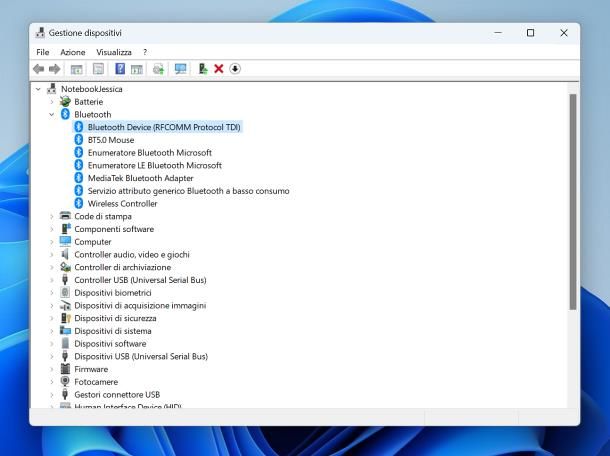
Task: Click the disable device down-arrow icon
Action: pyautogui.click(x=235, y=69)
